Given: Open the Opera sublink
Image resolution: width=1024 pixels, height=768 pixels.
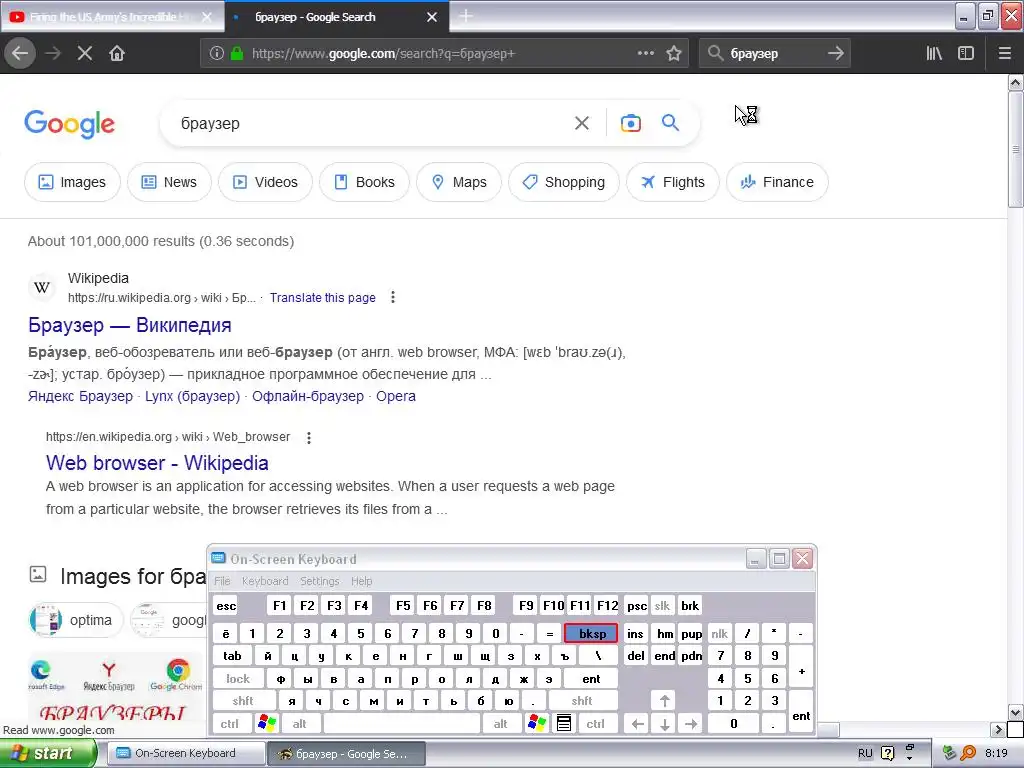Looking at the screenshot, I should [396, 396].
